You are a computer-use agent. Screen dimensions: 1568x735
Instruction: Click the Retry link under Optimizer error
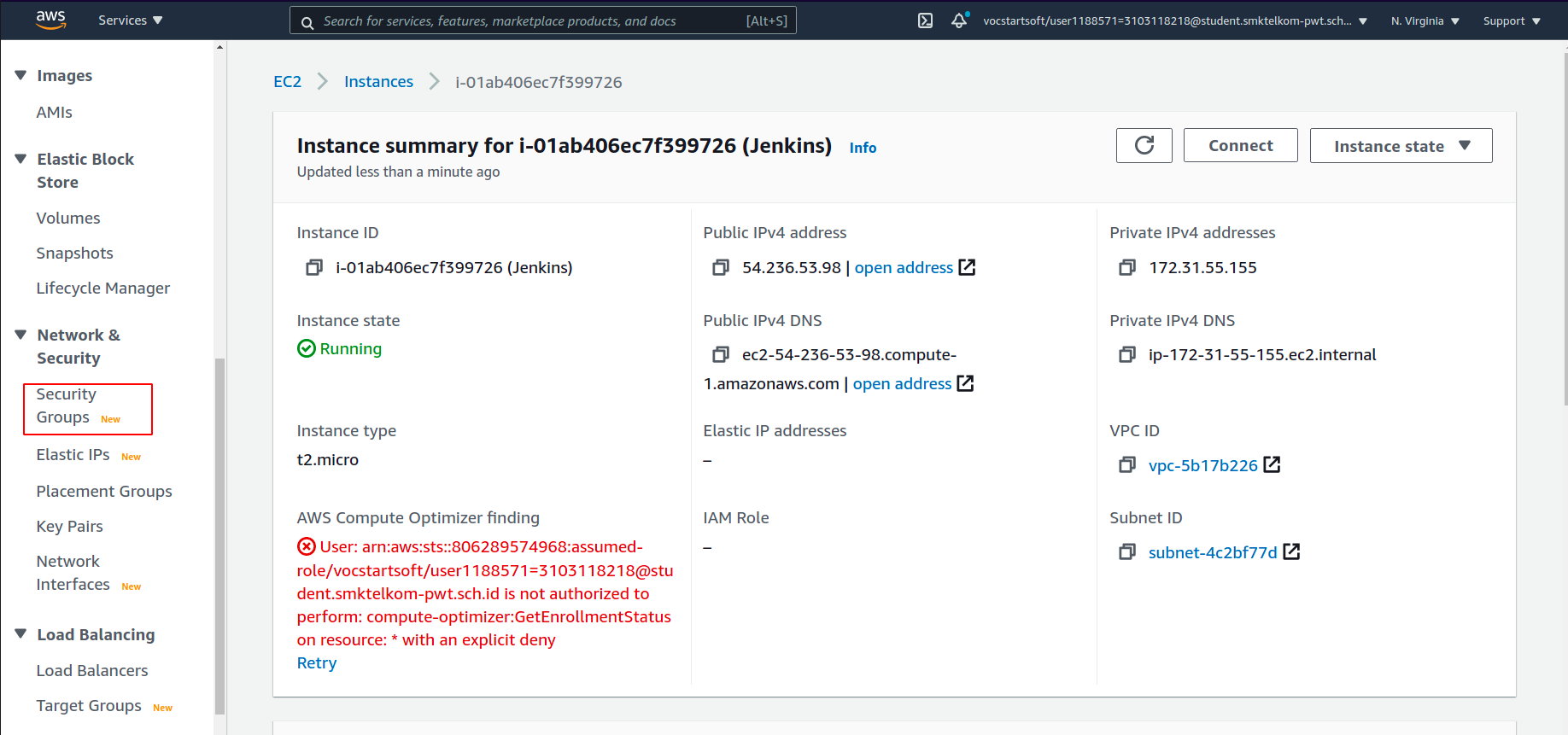pyautogui.click(x=317, y=663)
